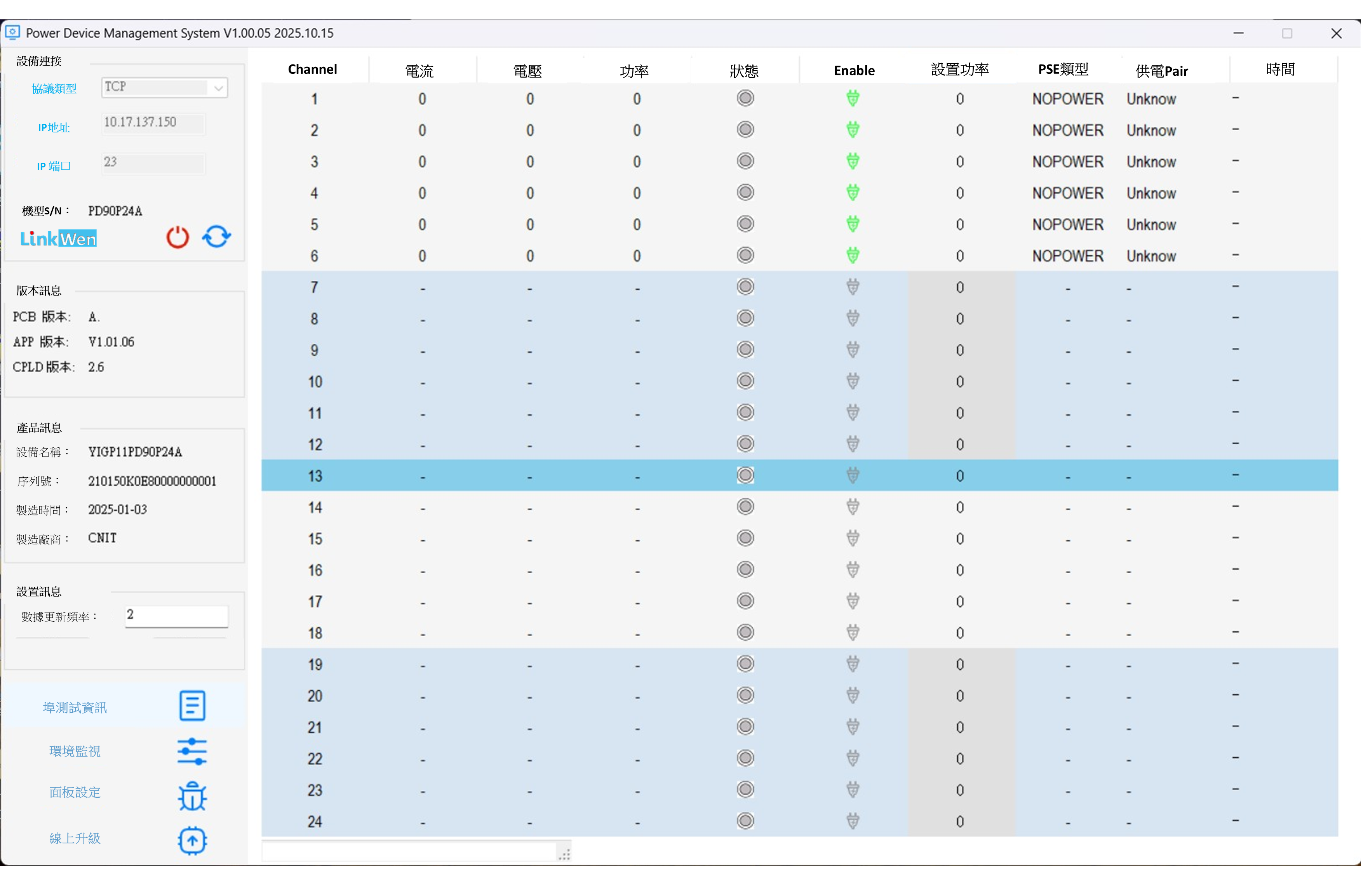
Task: Click the blue refresh arrows icon
Action: (216, 236)
